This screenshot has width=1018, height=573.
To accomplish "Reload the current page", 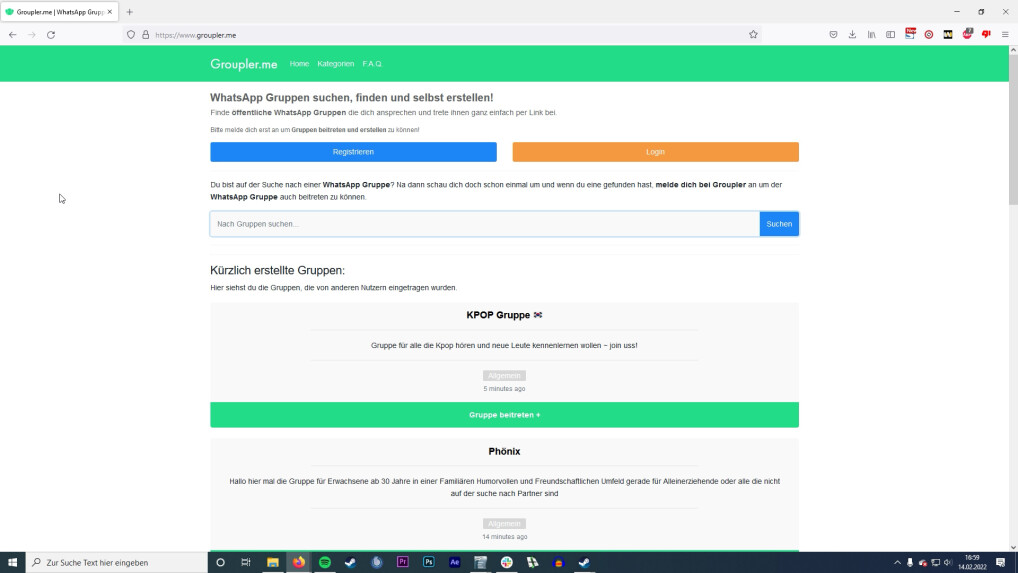I will pyautogui.click(x=51, y=34).
